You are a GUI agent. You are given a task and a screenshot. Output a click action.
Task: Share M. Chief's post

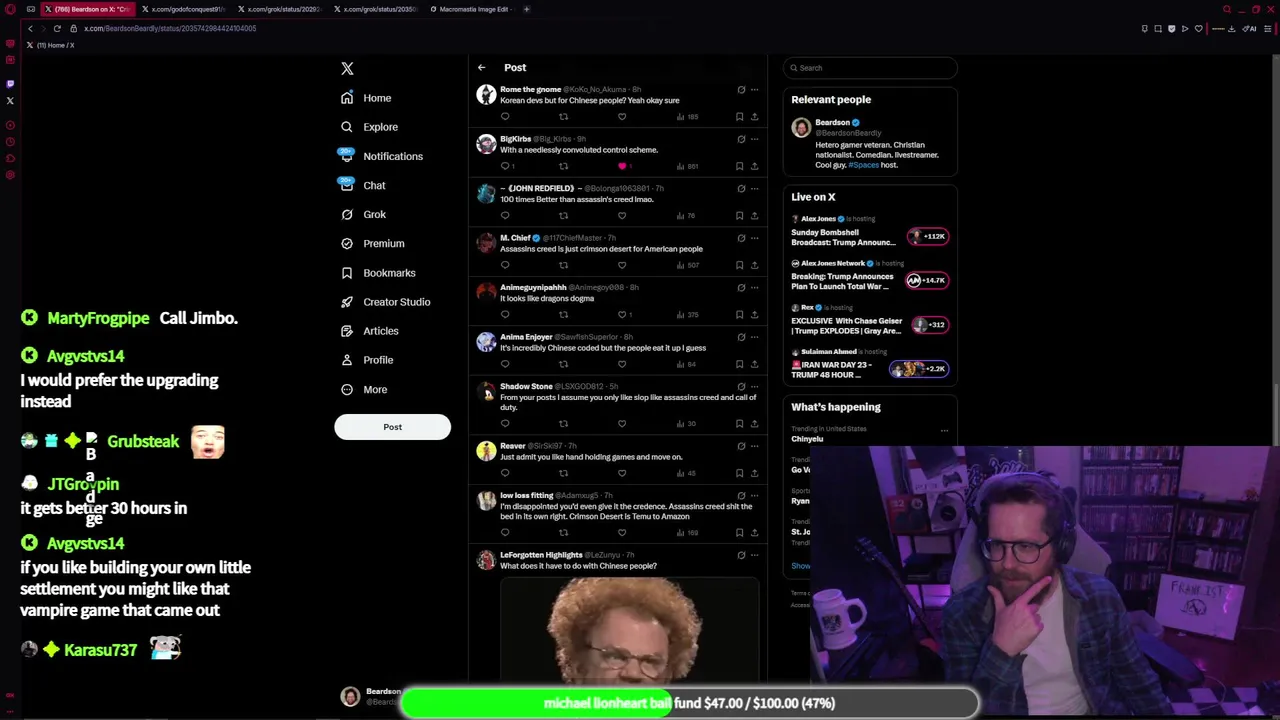[x=754, y=265]
